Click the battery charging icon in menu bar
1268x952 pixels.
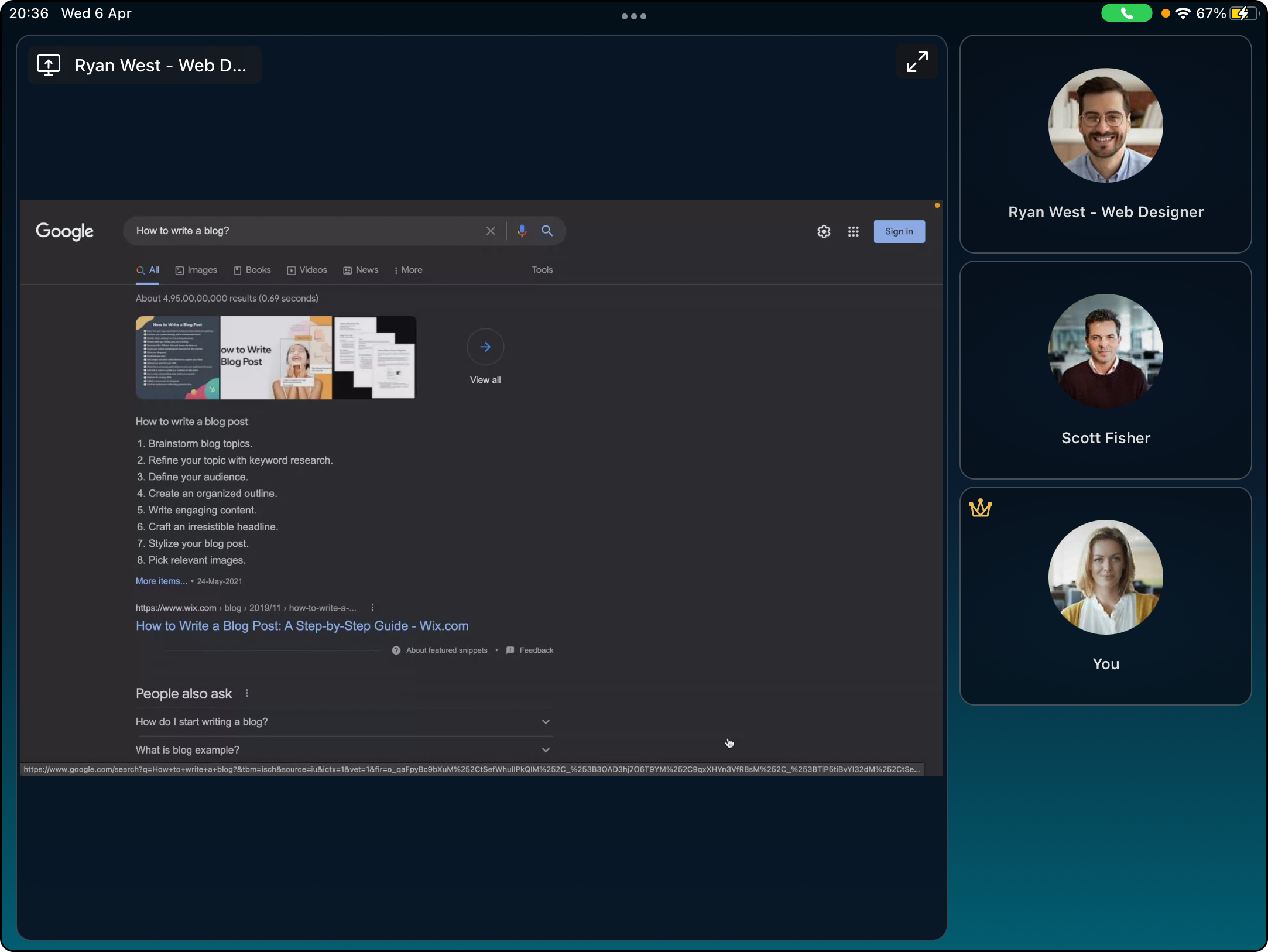[x=1244, y=13]
